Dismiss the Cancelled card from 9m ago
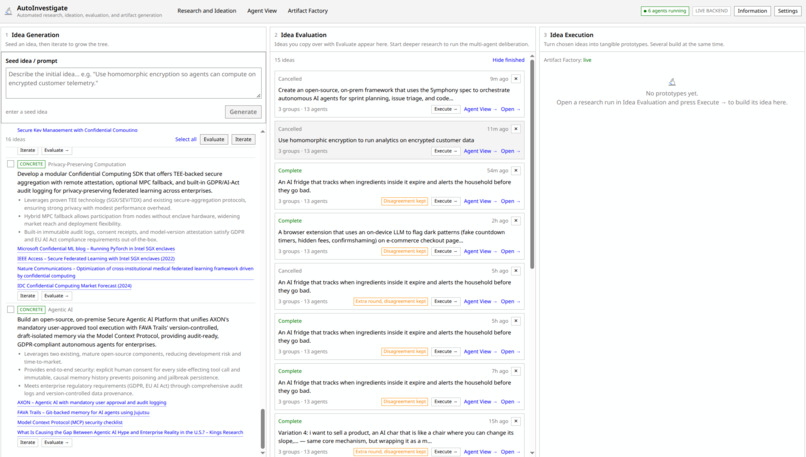 click(516, 79)
